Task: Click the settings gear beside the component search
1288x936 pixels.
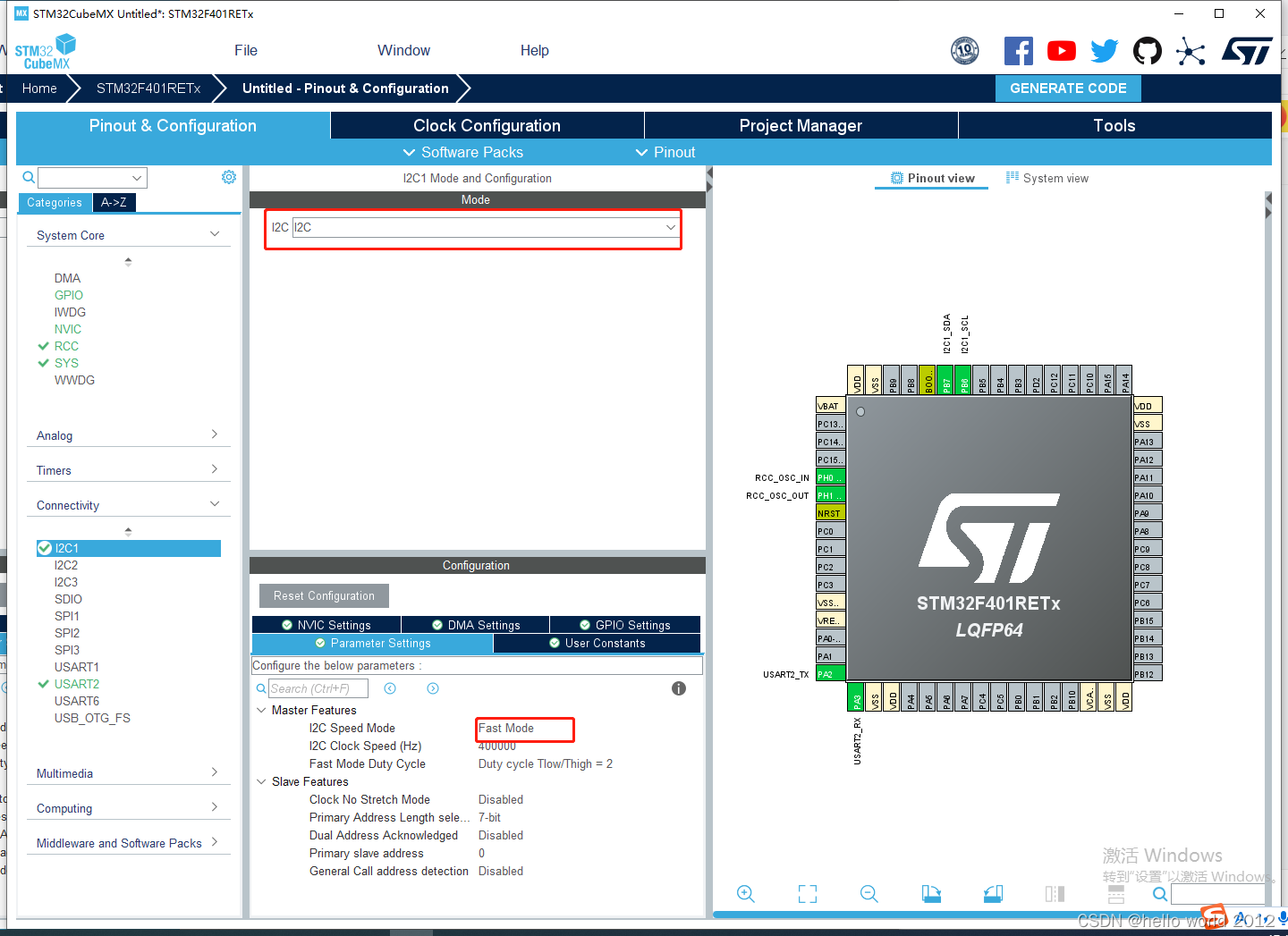Action: click(x=229, y=177)
